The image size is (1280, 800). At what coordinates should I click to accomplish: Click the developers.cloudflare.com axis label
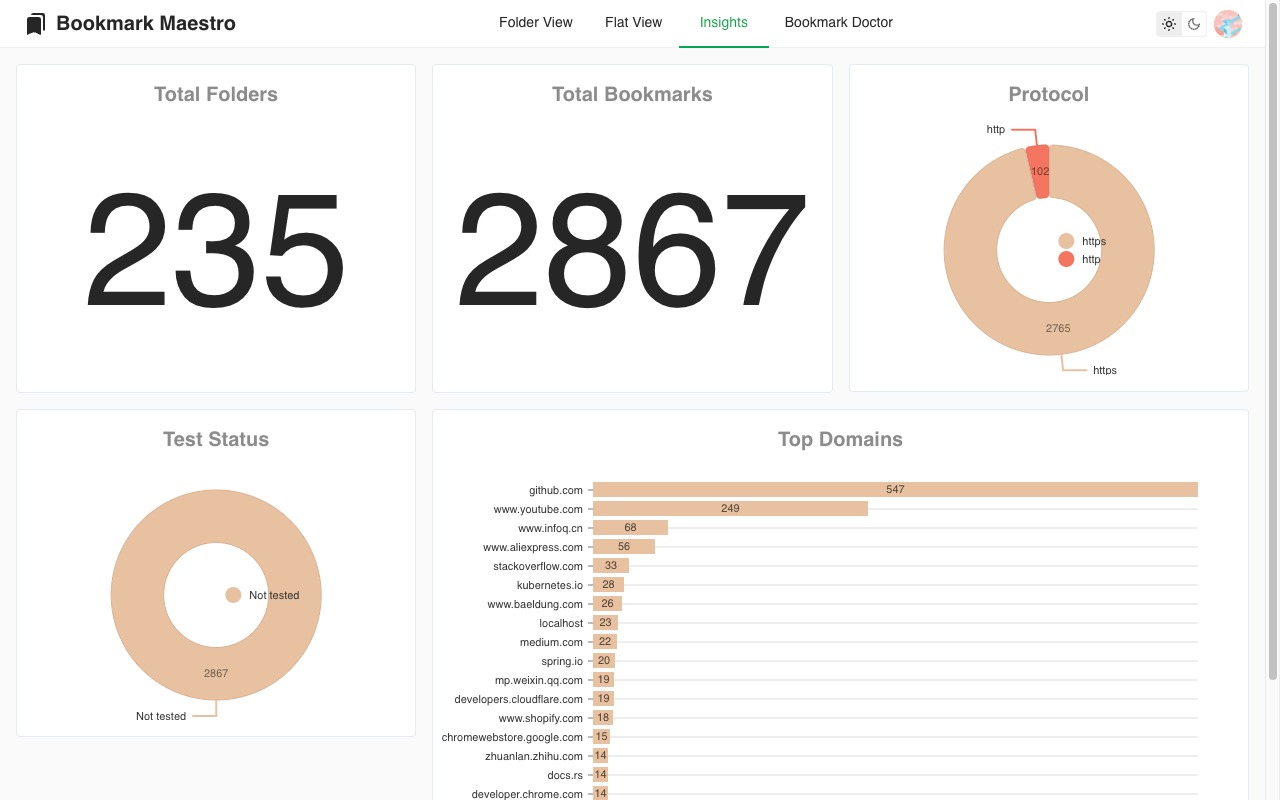518,699
